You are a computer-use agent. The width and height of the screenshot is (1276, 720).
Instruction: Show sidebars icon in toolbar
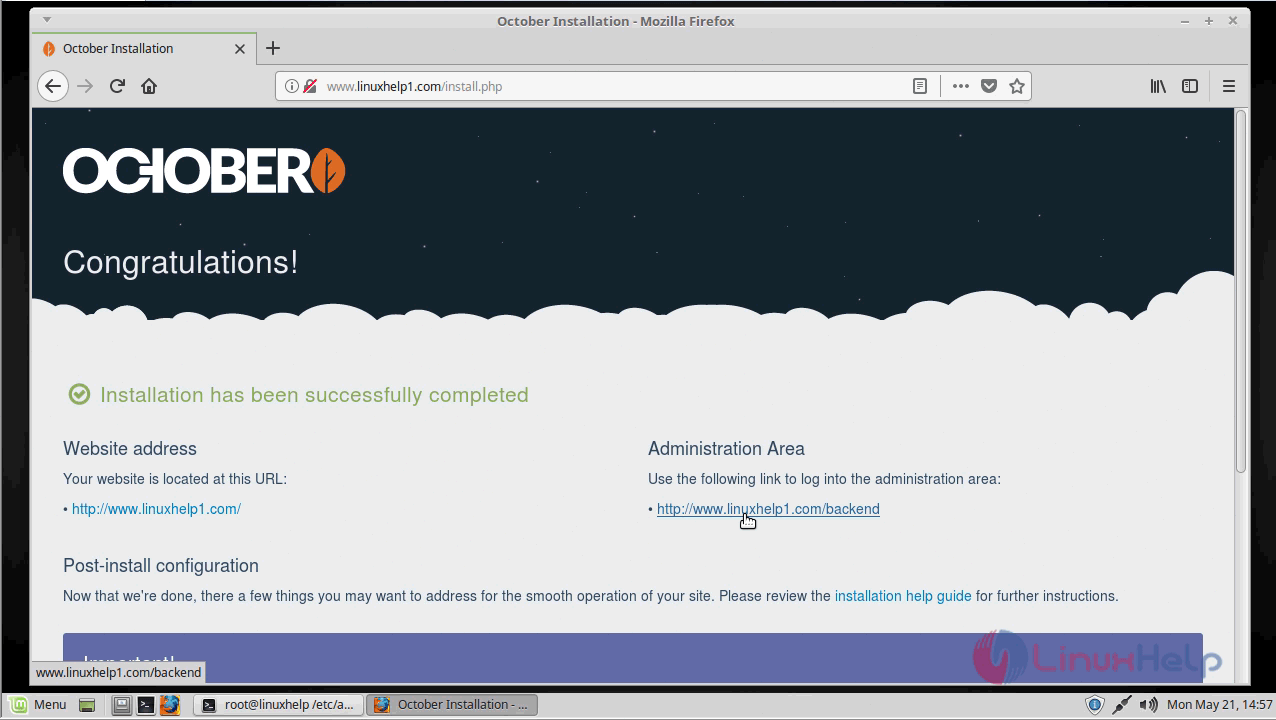pos(1190,86)
